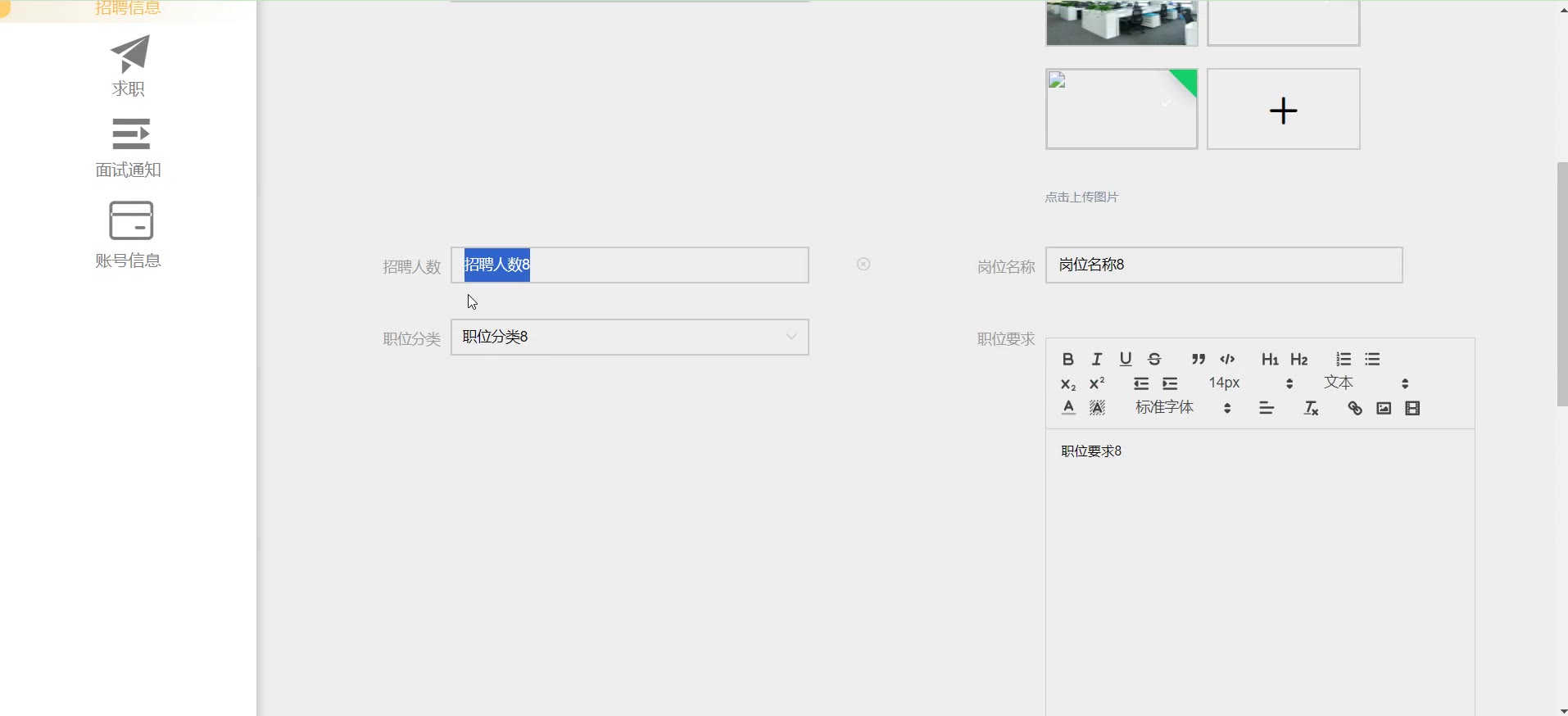Decrease text indent
The height and width of the screenshot is (716, 1568).
click(1141, 383)
